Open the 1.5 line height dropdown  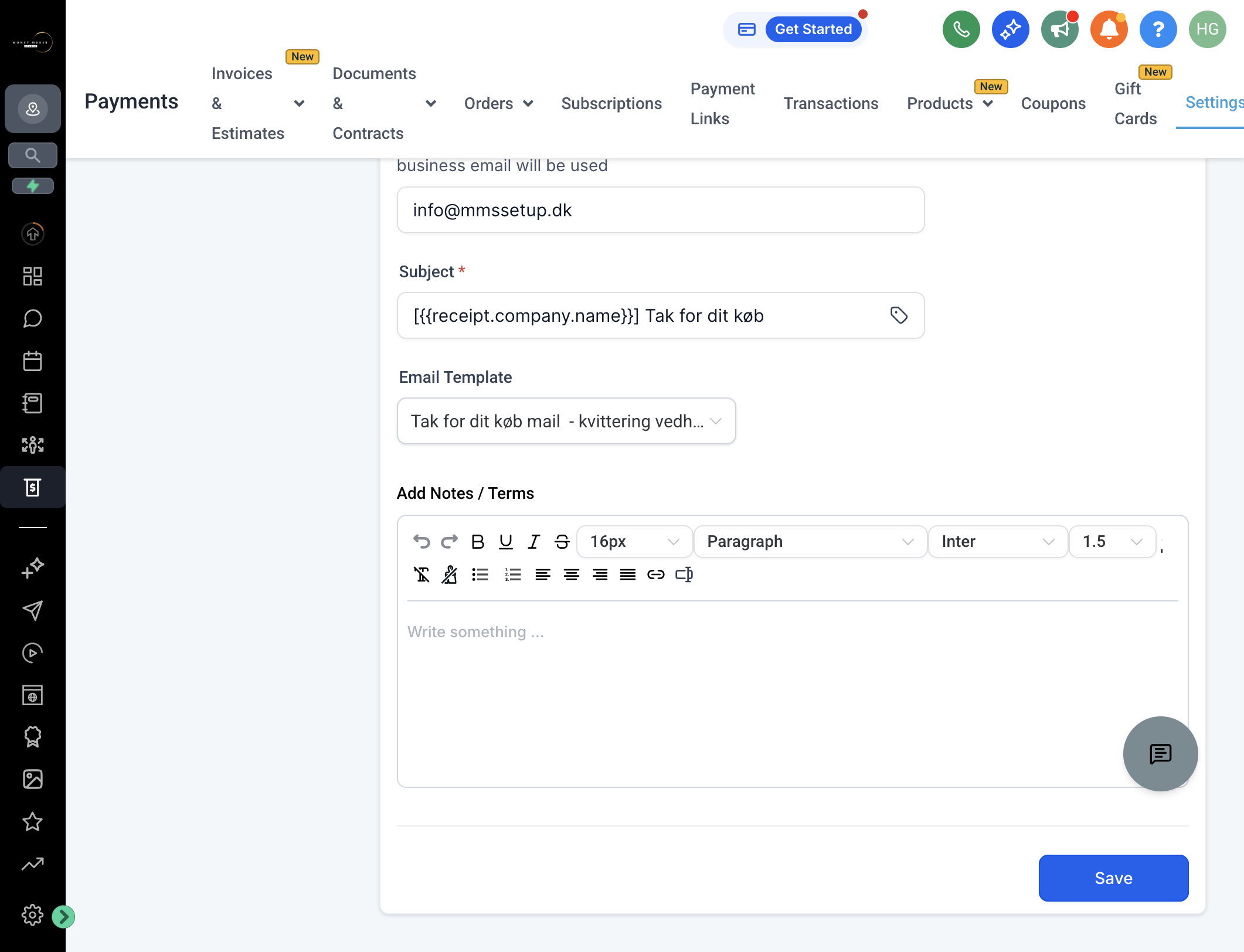click(1112, 542)
